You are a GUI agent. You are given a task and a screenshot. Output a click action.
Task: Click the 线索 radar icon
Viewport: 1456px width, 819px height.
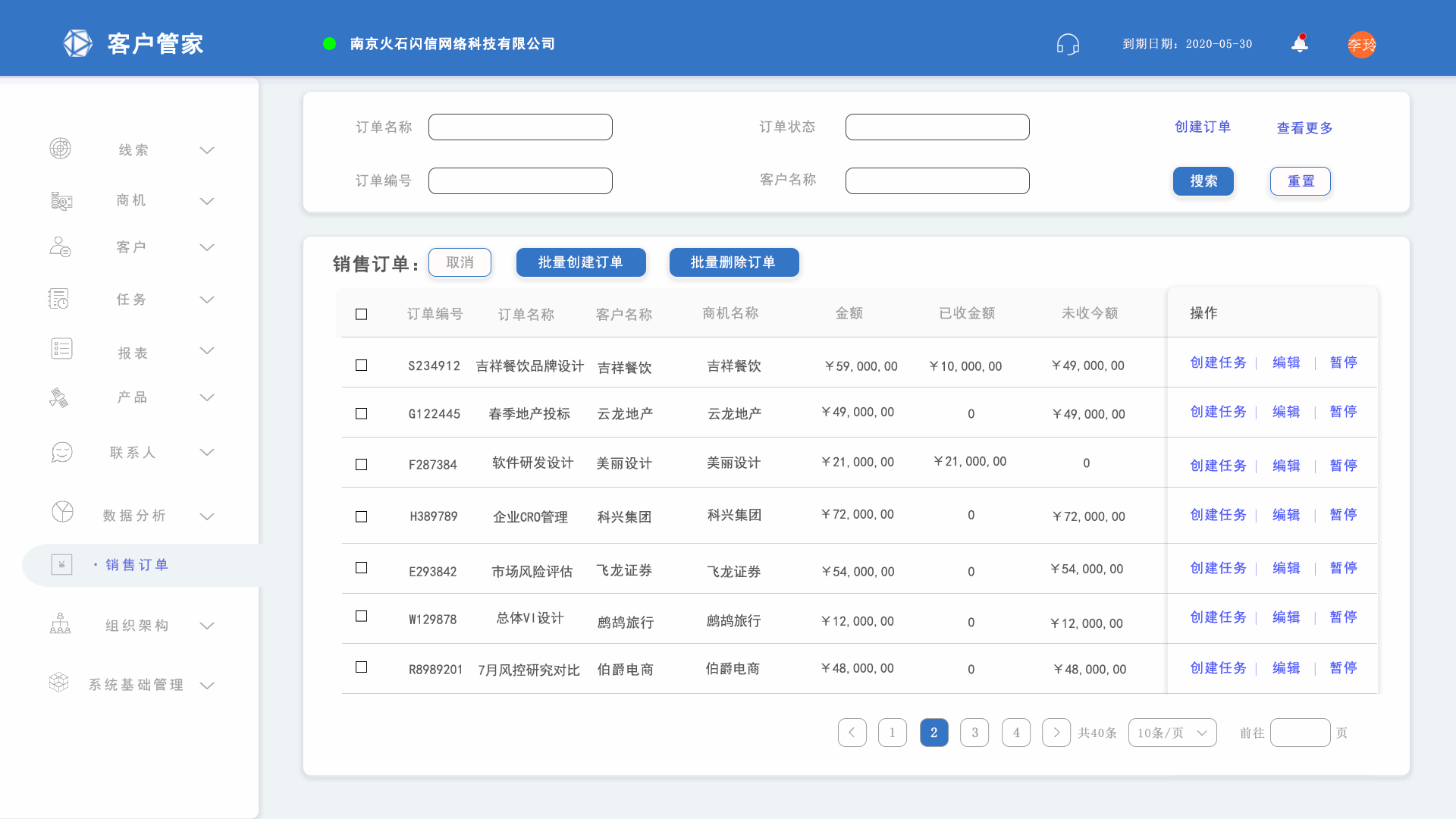tap(61, 149)
